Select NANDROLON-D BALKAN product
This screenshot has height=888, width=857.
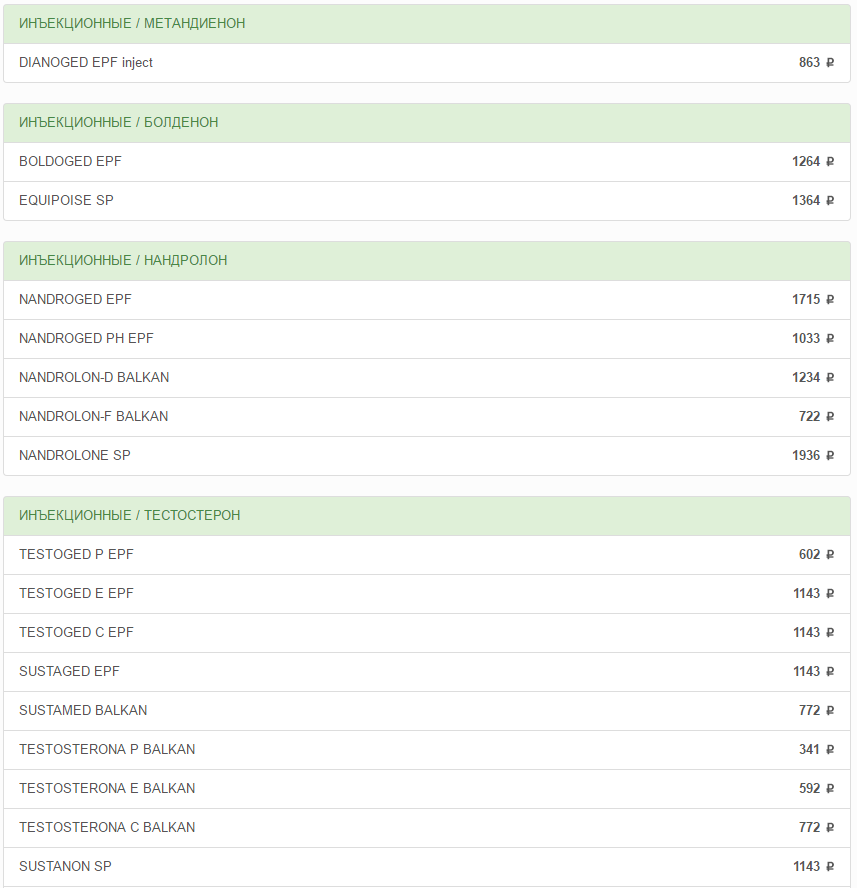(x=94, y=378)
